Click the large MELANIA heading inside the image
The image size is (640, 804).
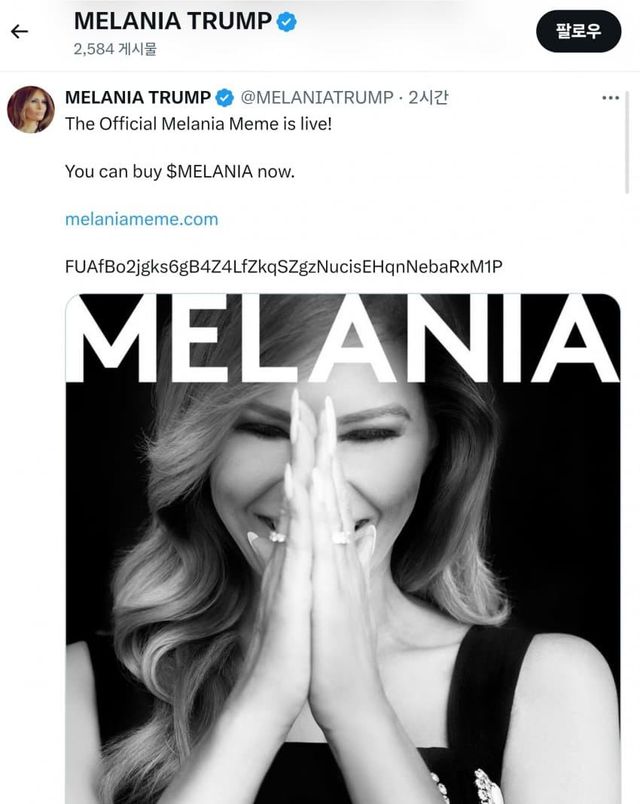[x=343, y=340]
